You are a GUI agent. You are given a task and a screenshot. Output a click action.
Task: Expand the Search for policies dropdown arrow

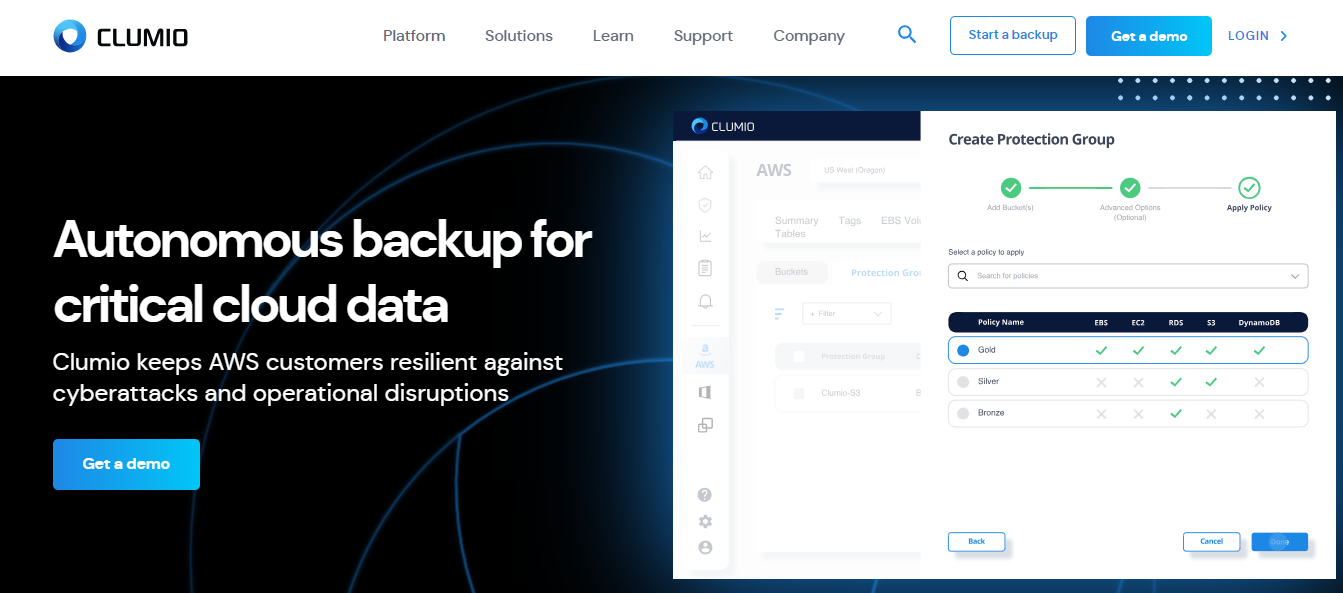click(x=1295, y=275)
